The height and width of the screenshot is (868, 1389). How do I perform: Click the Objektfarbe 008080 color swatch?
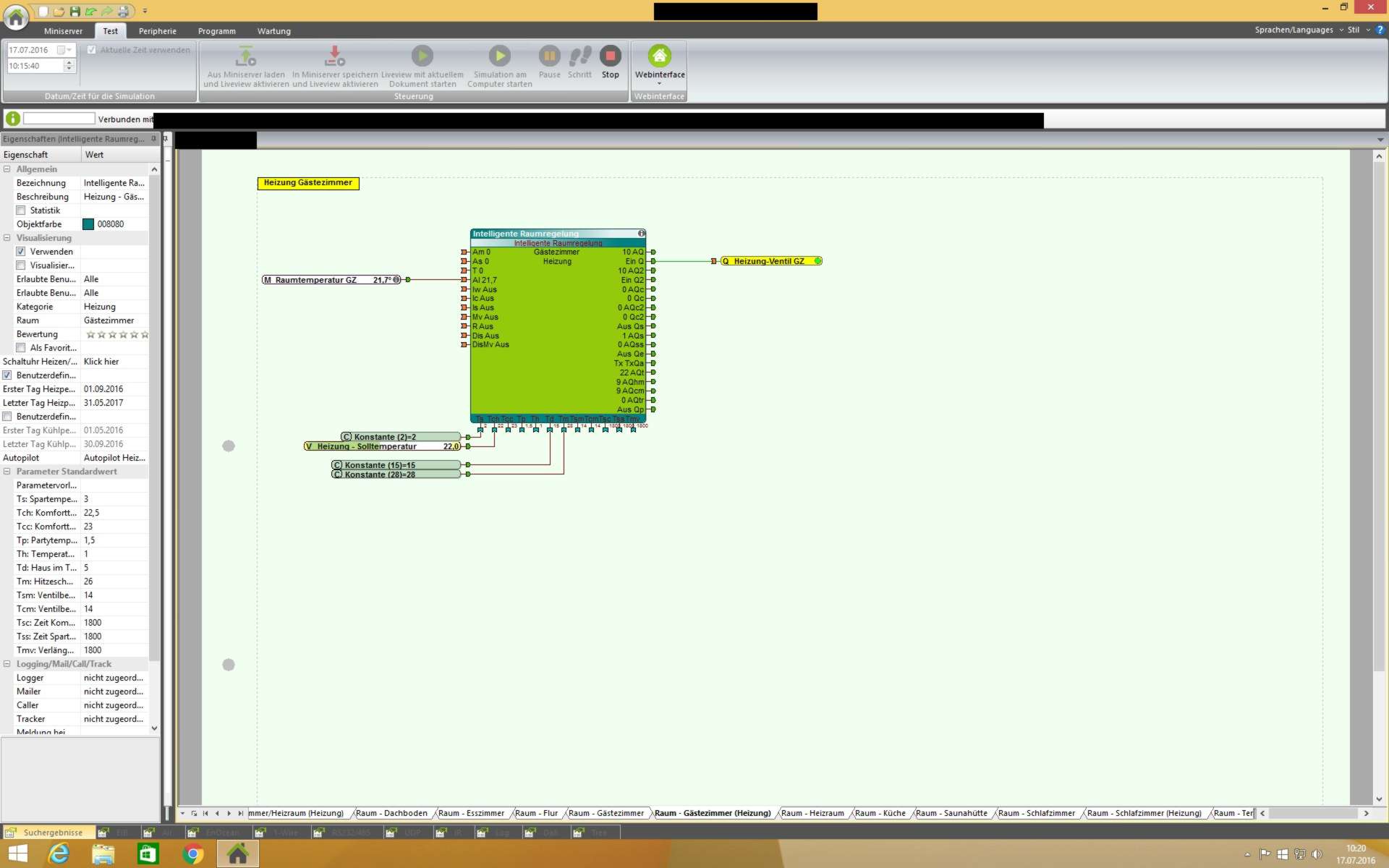click(x=88, y=224)
